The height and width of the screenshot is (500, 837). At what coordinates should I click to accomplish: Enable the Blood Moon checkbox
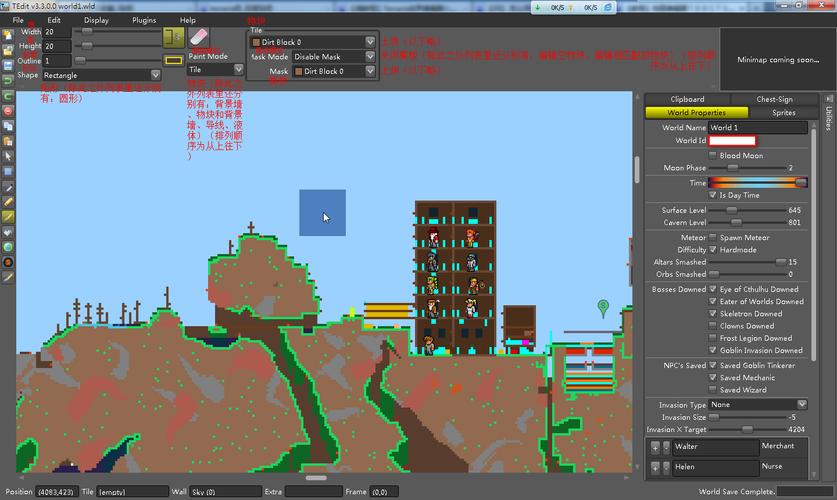[713, 155]
